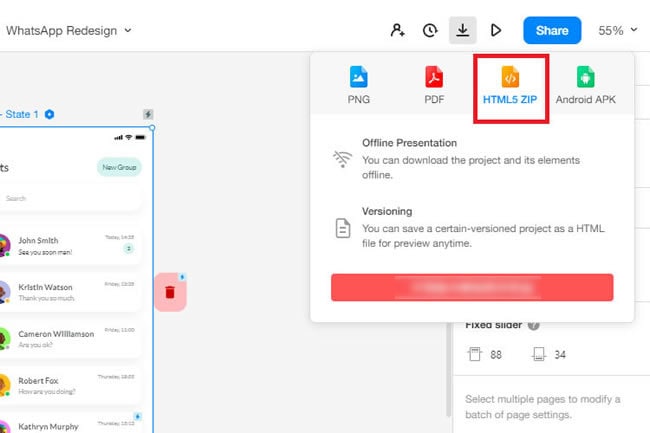Click the red download button in export panel
Screen dimensions: 650x433
pos(472,287)
